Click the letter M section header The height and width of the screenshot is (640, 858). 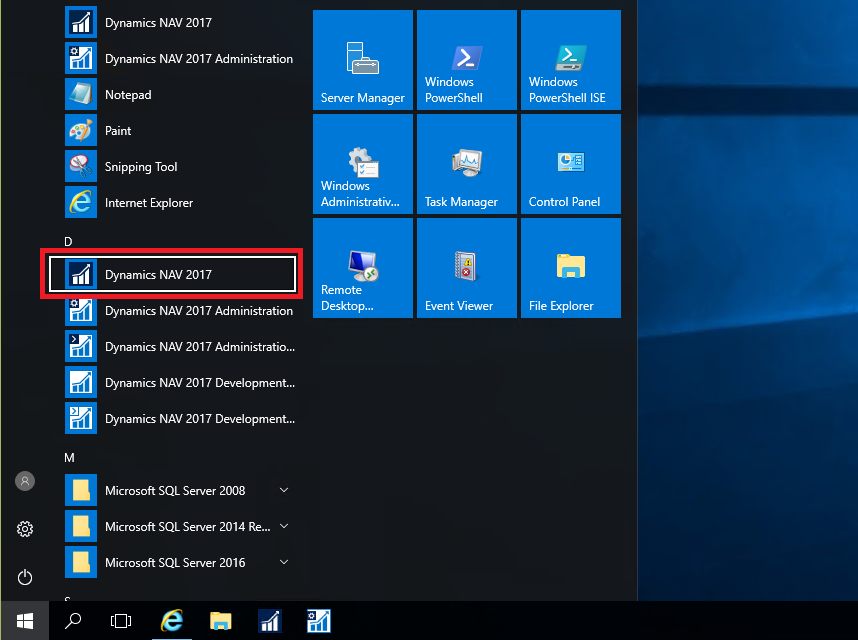click(69, 458)
